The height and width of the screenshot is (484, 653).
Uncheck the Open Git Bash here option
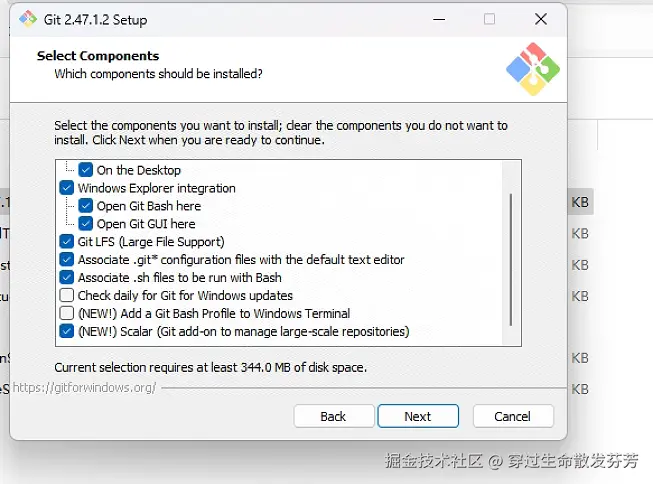click(x=86, y=206)
